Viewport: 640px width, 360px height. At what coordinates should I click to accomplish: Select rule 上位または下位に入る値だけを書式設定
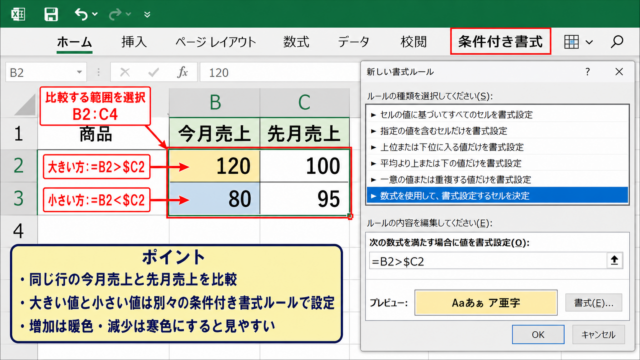tap(497, 147)
